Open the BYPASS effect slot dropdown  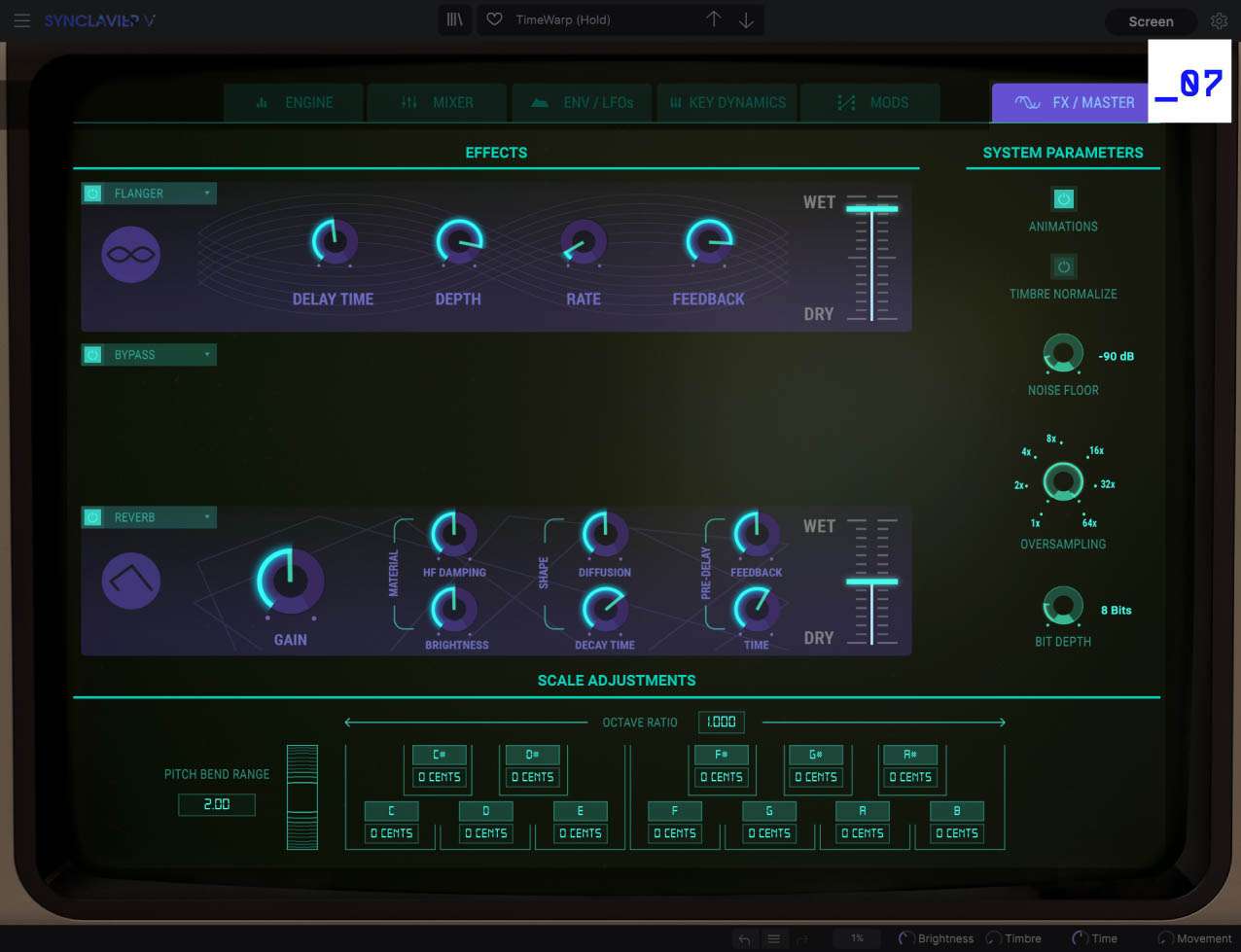tap(205, 354)
